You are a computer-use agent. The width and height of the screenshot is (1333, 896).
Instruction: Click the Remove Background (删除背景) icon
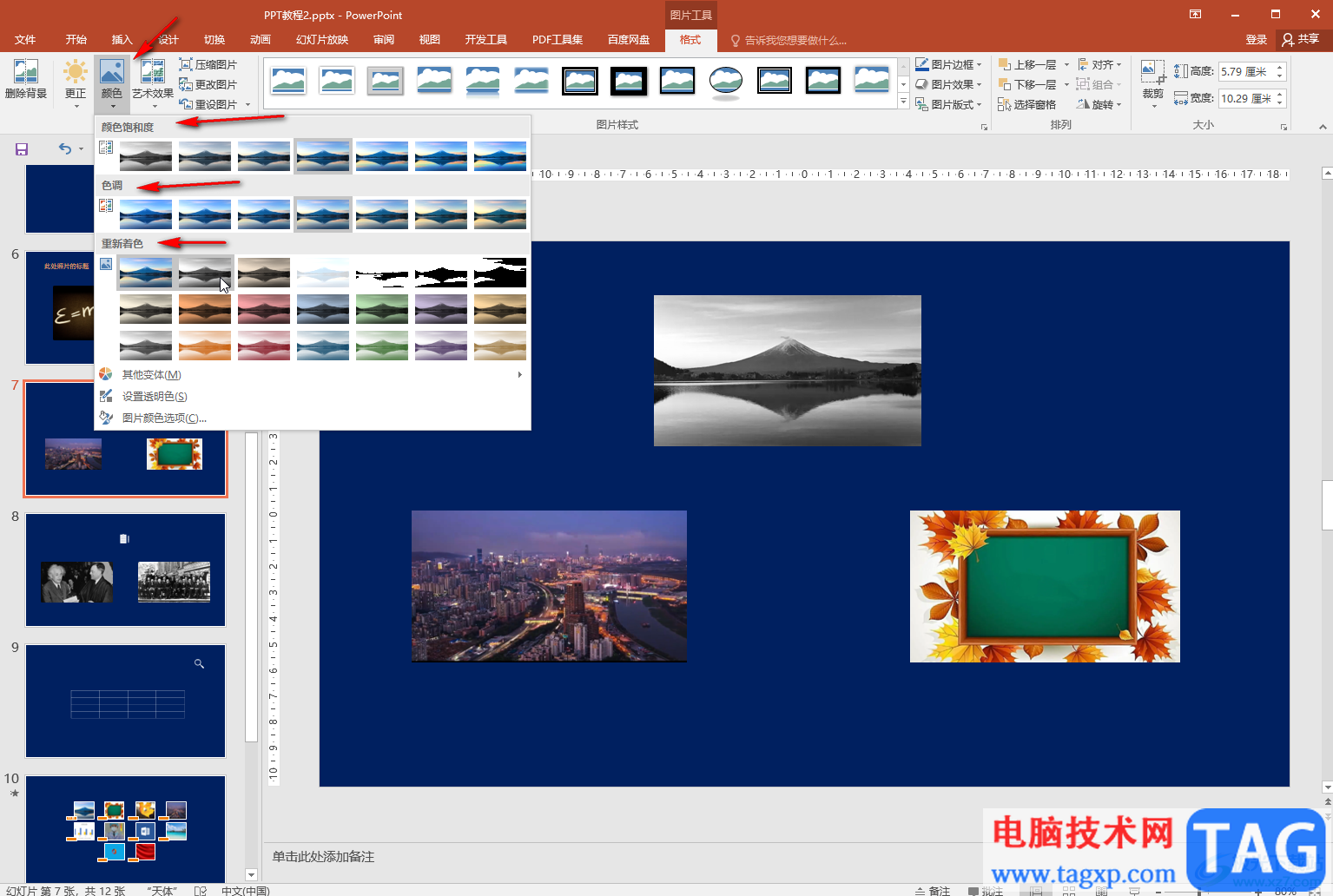[x=25, y=79]
